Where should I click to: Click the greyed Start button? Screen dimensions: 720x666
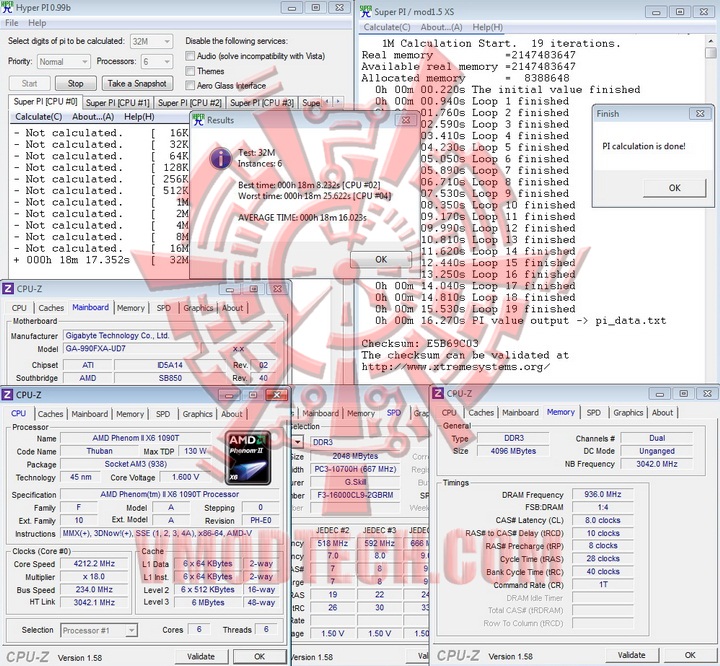pyautogui.click(x=29, y=84)
